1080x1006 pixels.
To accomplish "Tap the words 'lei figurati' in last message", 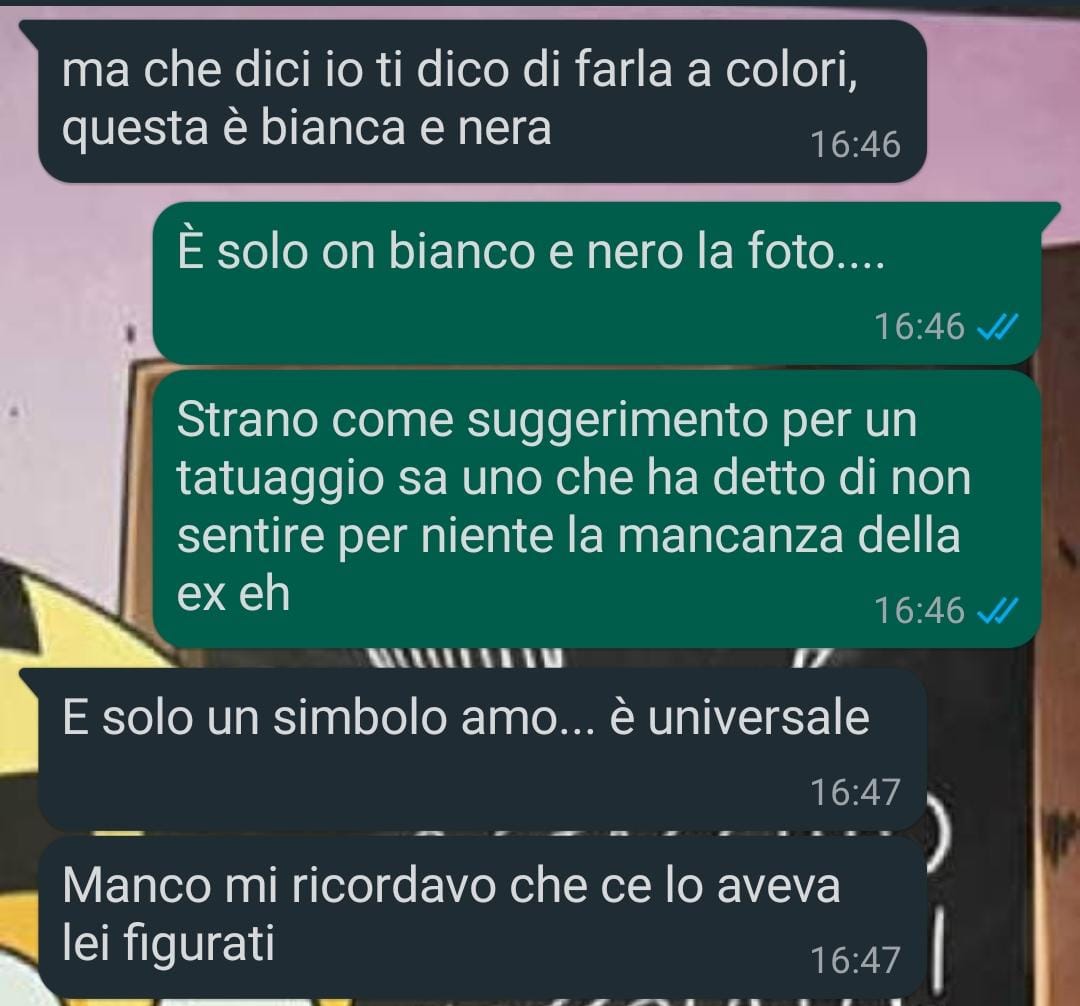I will [168, 945].
